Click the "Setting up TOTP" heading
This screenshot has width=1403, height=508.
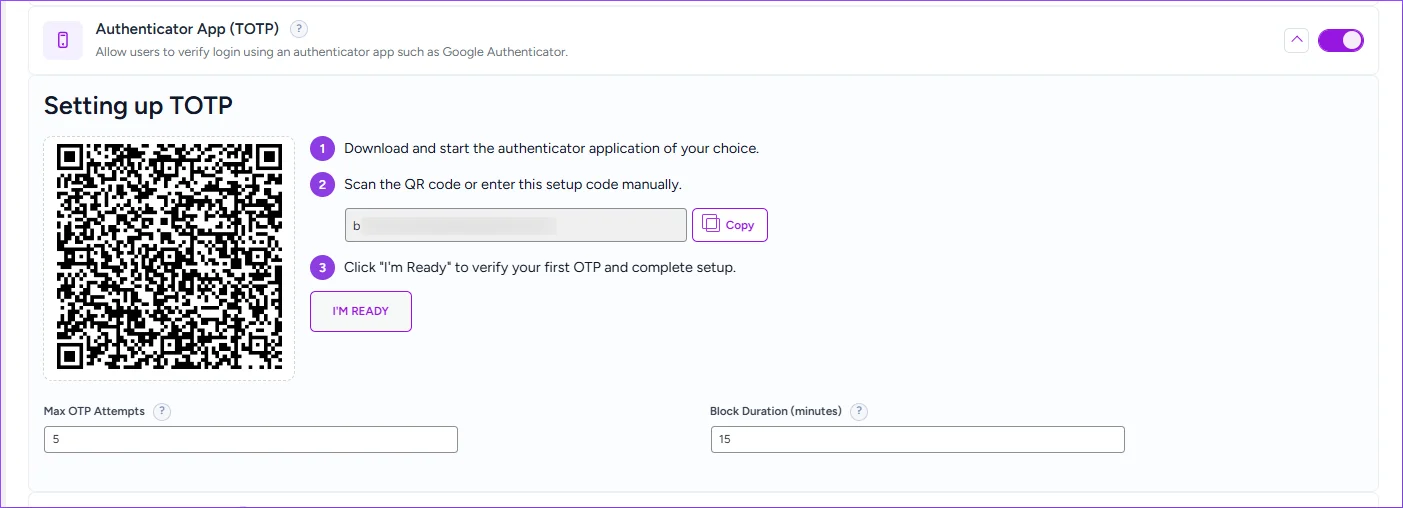point(138,105)
